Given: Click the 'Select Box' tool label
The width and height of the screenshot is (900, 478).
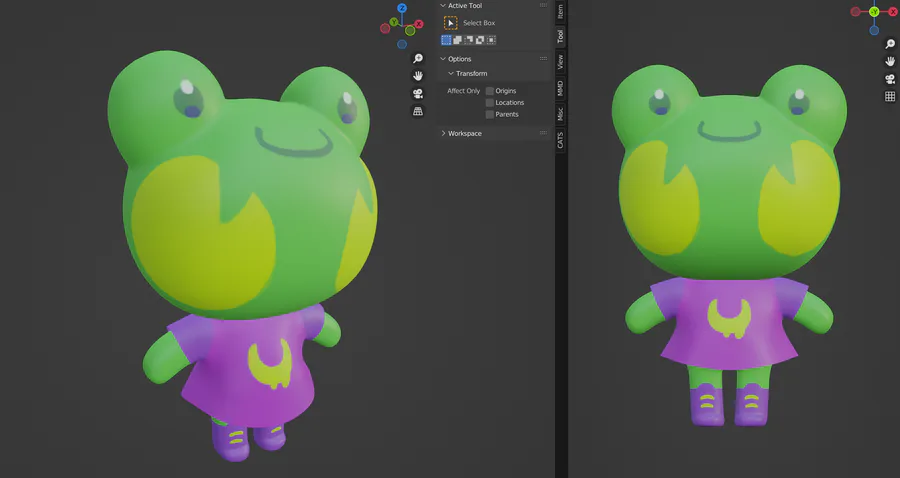Looking at the screenshot, I should click(x=479, y=23).
